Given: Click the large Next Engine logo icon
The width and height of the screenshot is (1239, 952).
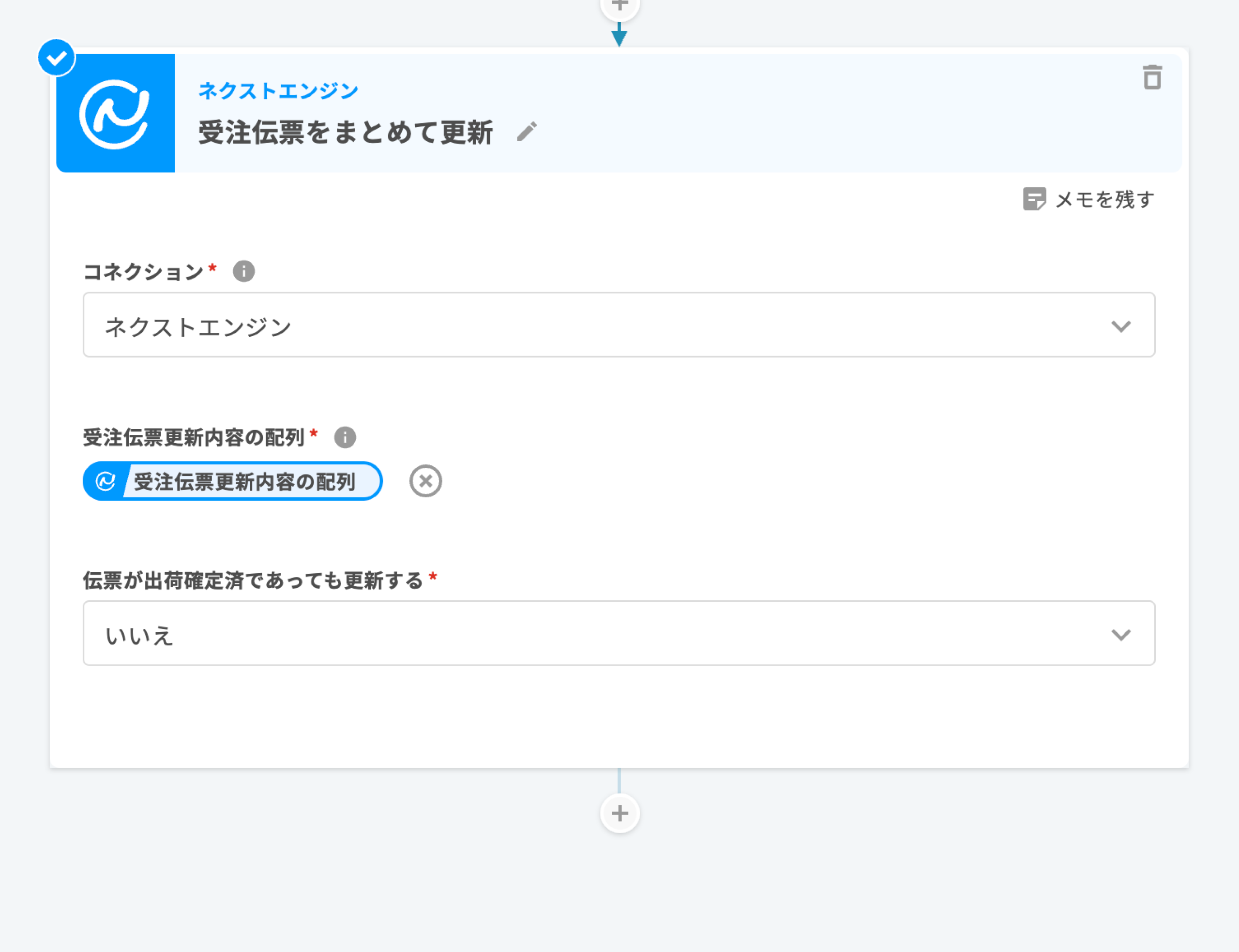Looking at the screenshot, I should point(116,113).
